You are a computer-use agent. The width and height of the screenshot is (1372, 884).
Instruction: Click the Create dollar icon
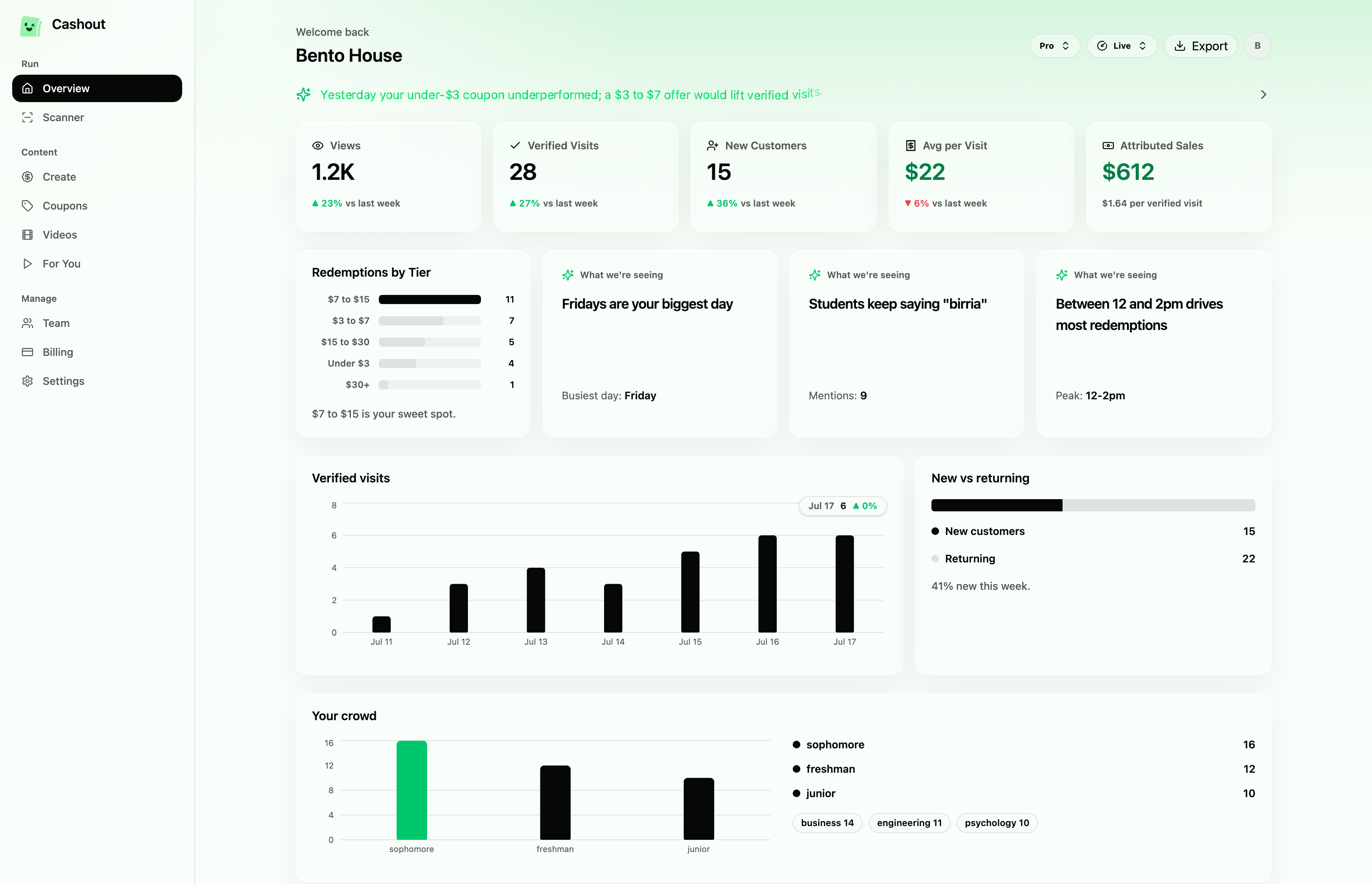[27, 177]
